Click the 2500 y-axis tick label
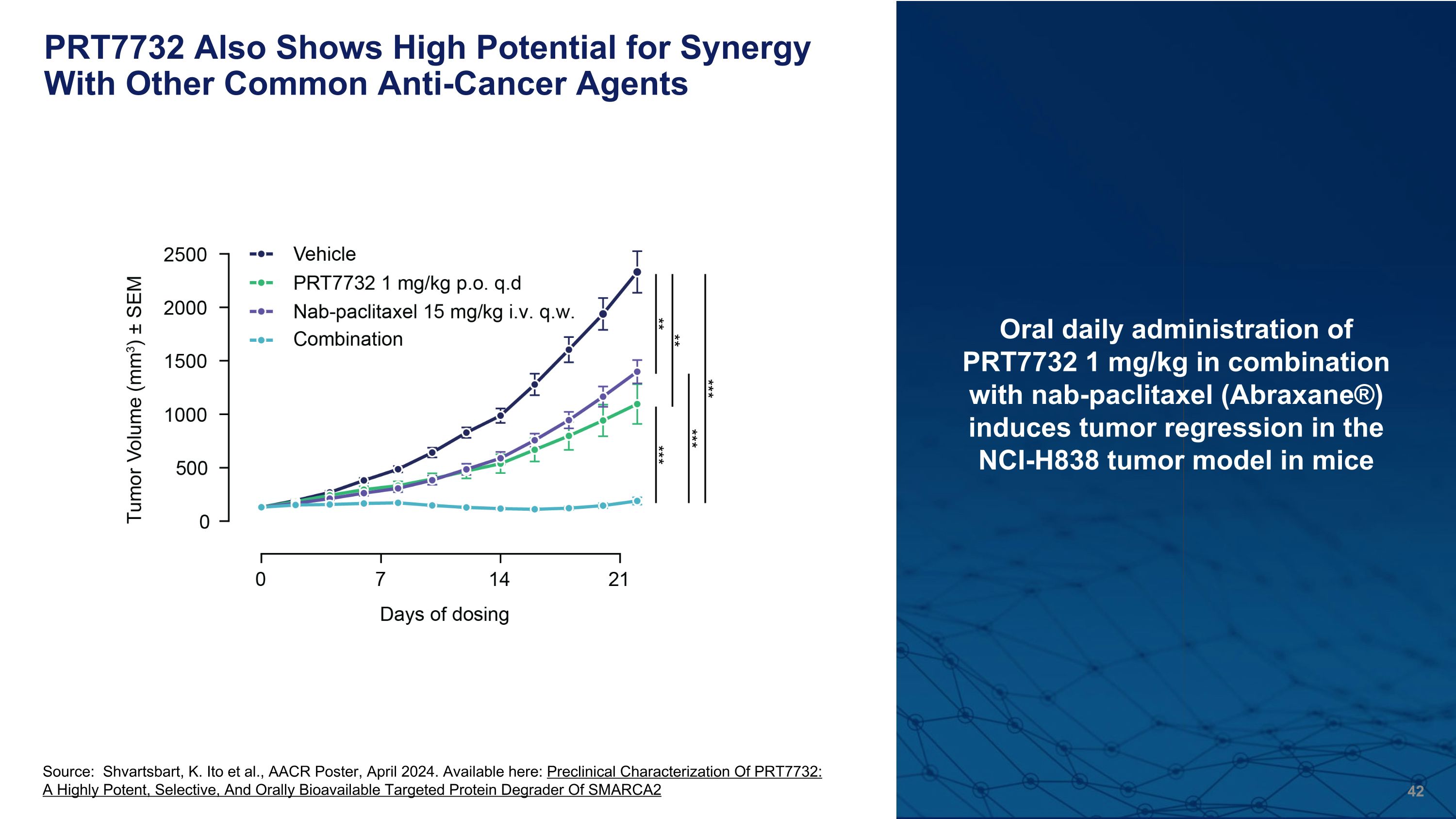This screenshot has height=819, width=1456. coord(185,255)
